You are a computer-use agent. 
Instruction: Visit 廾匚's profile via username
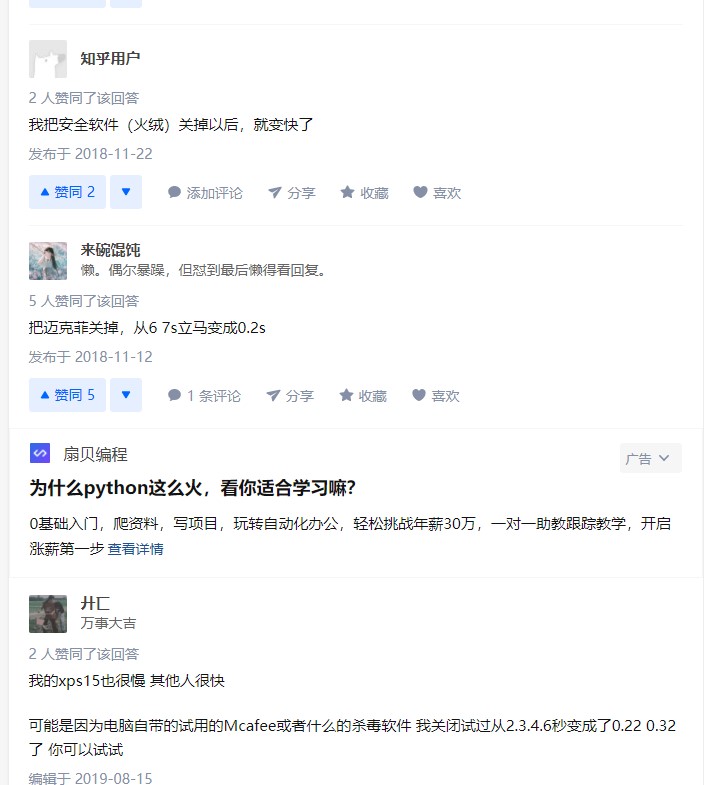pos(95,603)
